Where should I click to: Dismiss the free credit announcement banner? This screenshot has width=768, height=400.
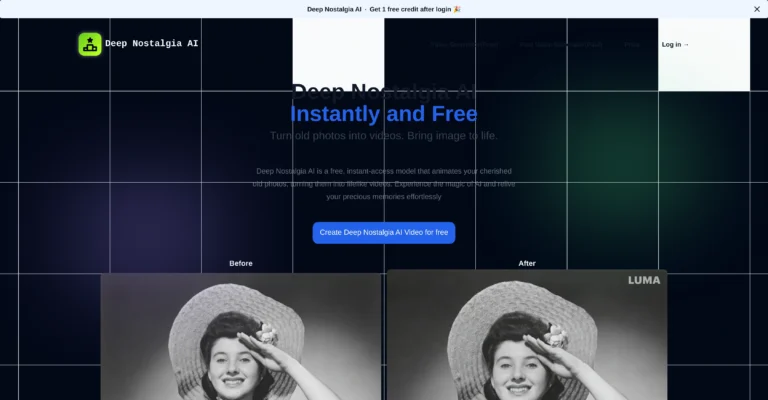point(757,9)
